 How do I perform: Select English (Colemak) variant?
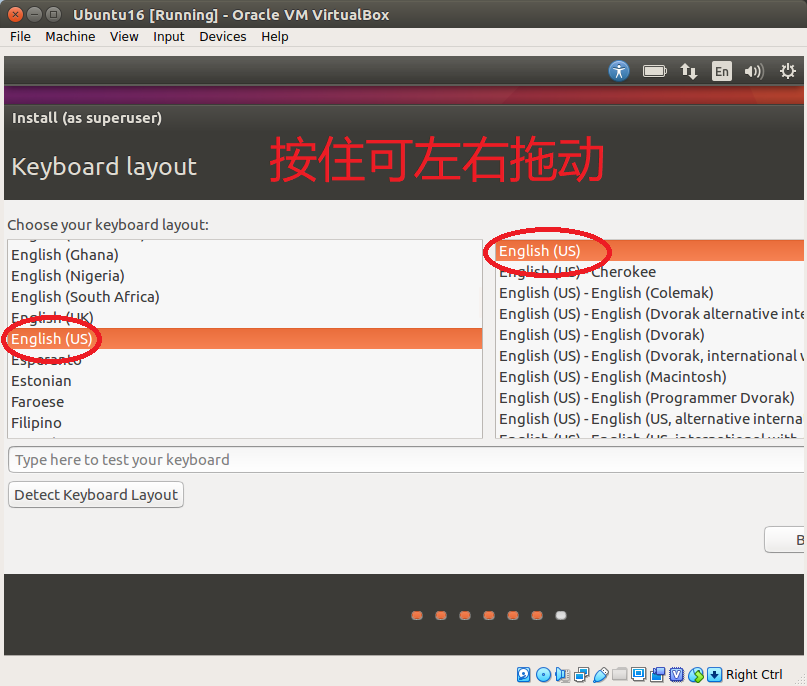pyautogui.click(x=650, y=293)
